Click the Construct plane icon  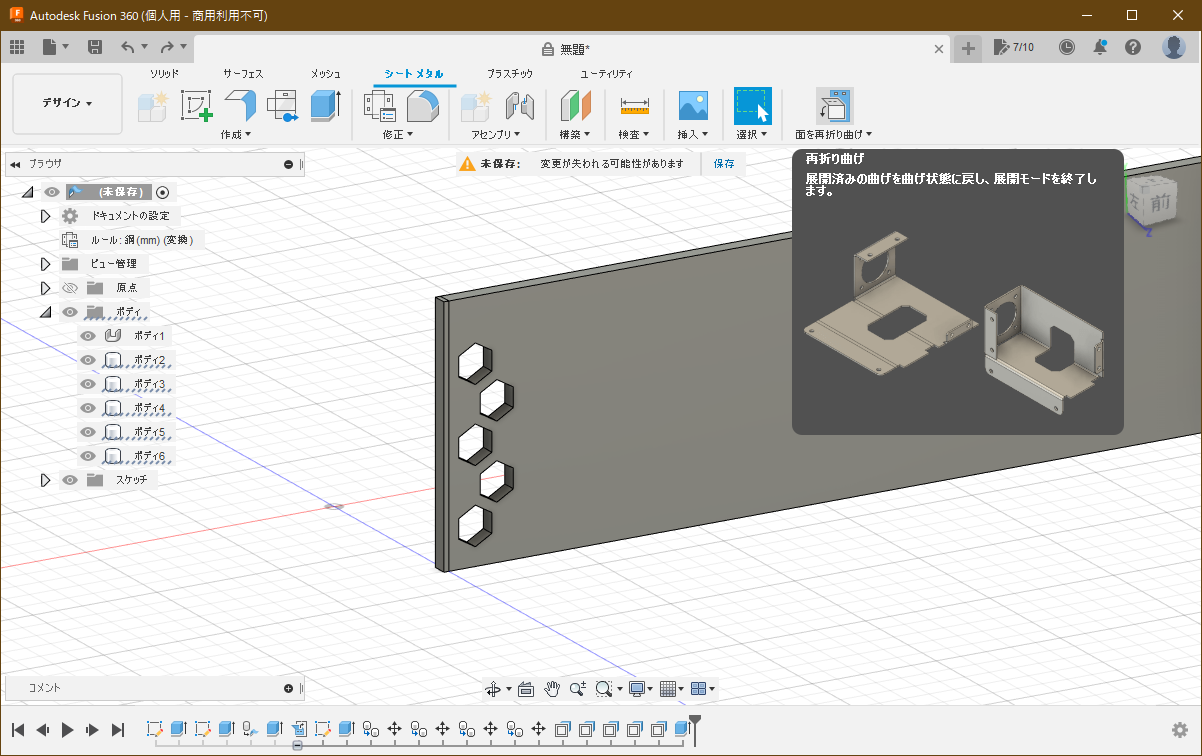(575, 106)
